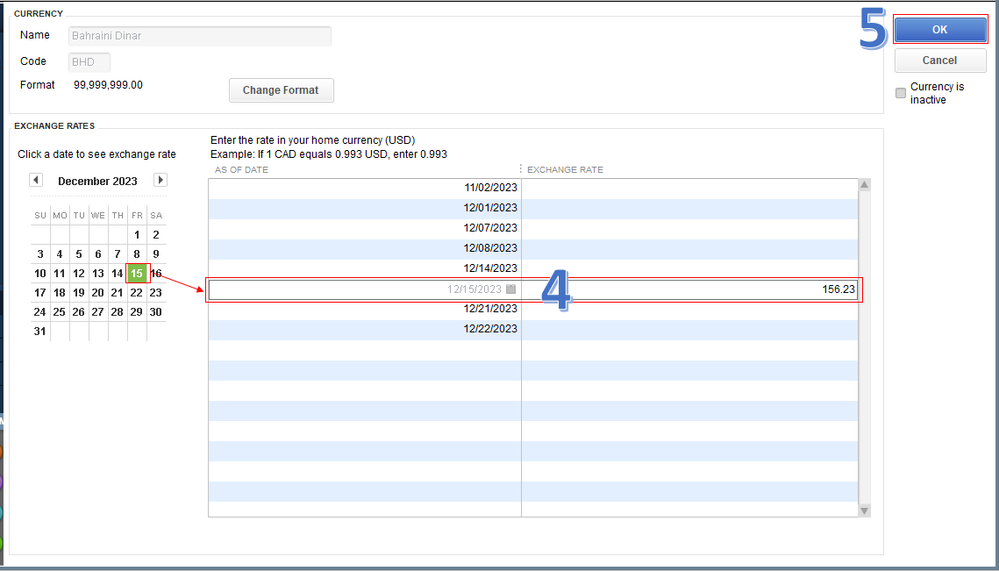Click the December 2023 month label

(x=97, y=181)
